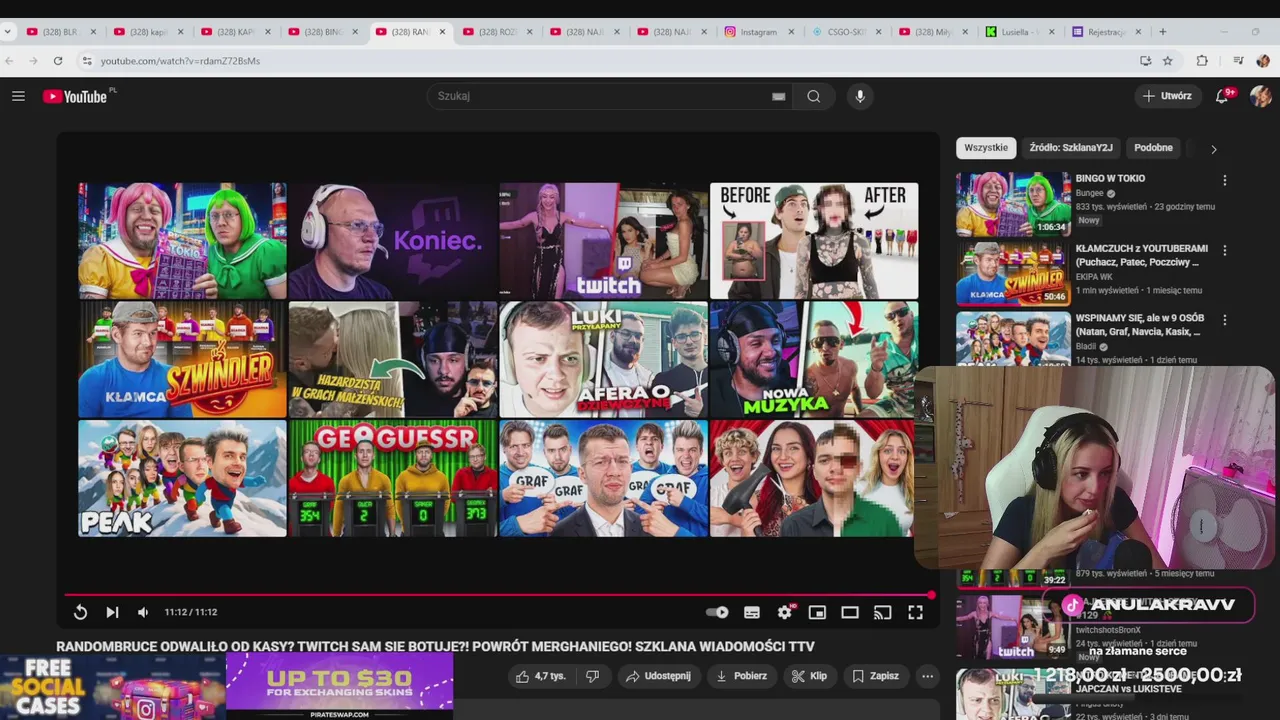Select the Źródło: SzklanaY2J filter chip

pos(1071,148)
